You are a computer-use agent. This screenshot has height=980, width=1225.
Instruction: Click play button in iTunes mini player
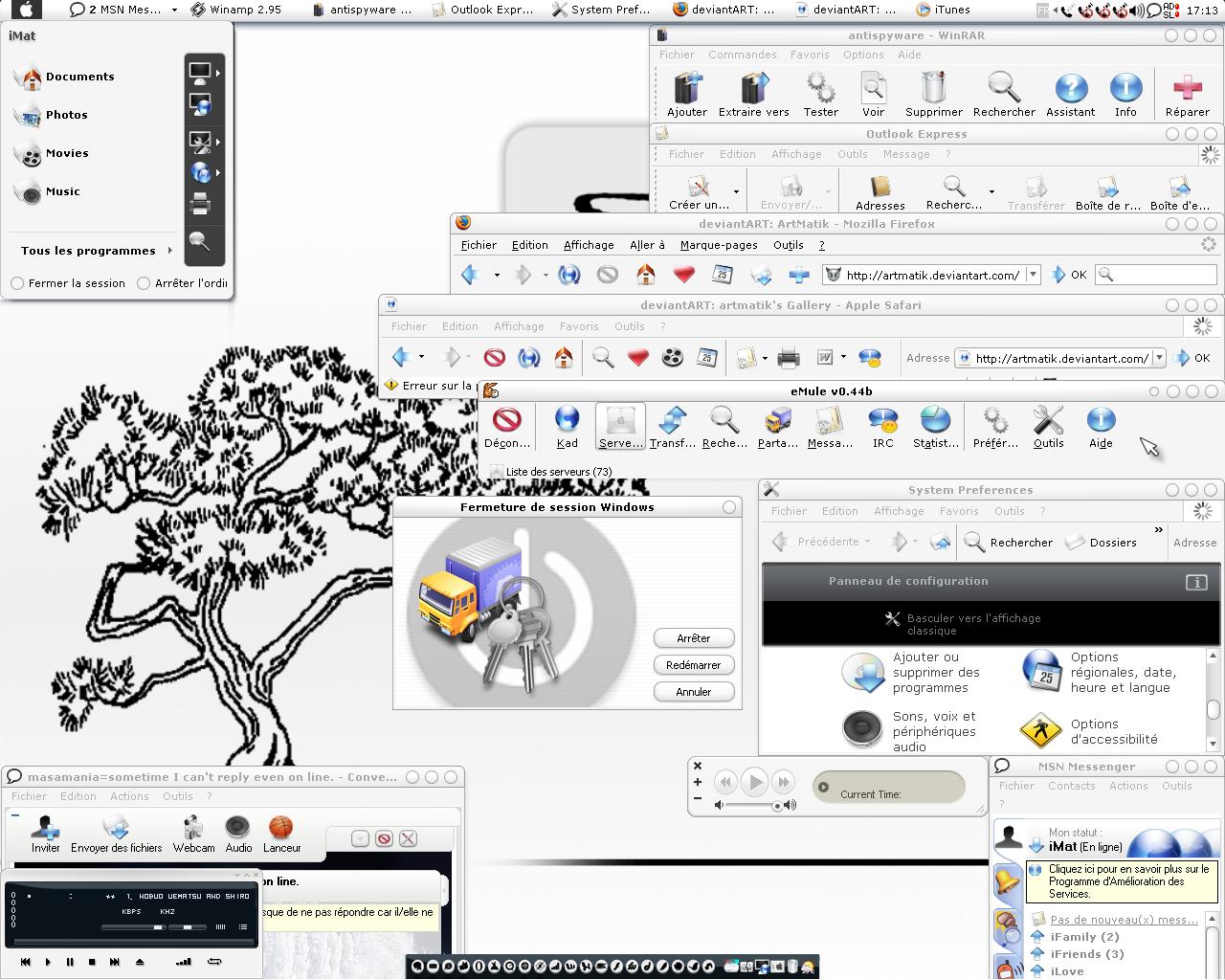tap(754, 783)
